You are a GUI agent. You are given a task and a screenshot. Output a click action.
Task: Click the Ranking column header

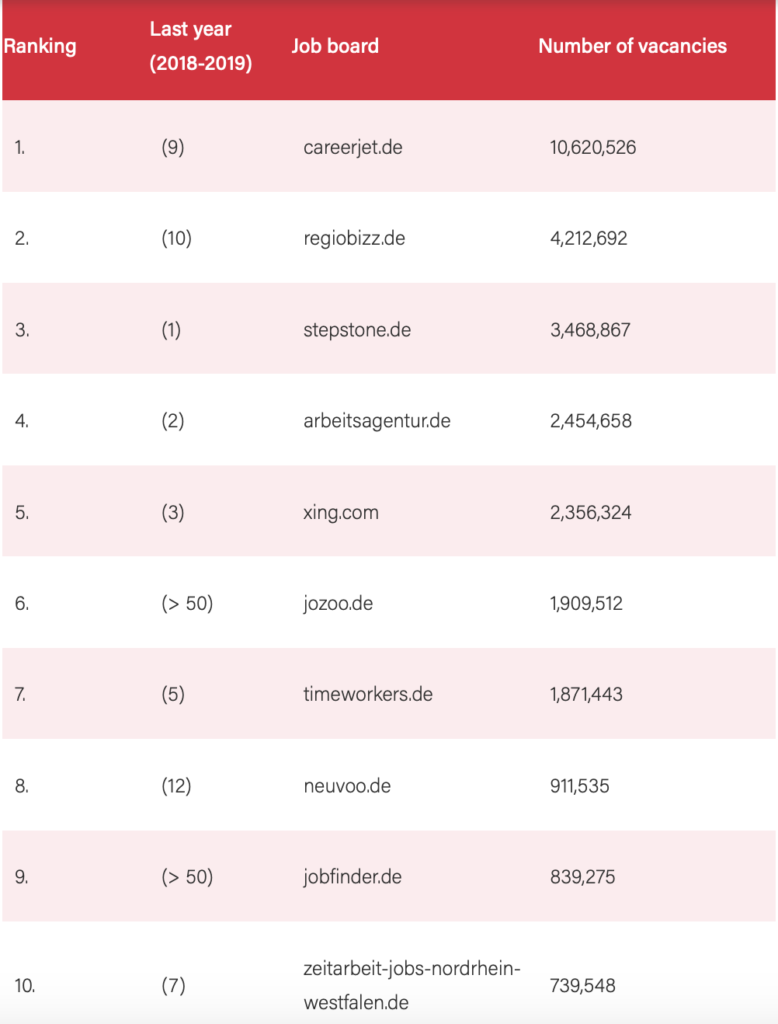tap(40, 46)
